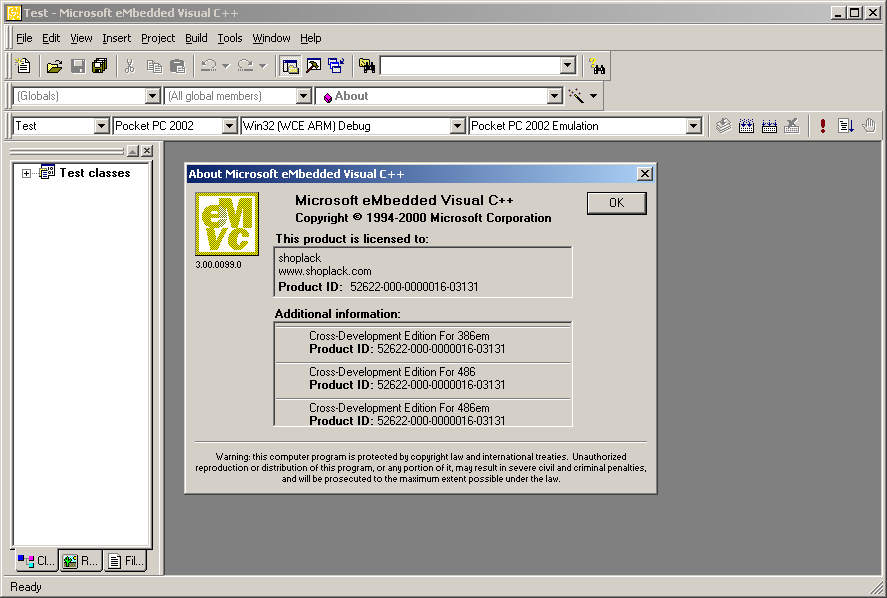Toggle the Output window icon
Screen dimensions: 887x598
[313, 66]
